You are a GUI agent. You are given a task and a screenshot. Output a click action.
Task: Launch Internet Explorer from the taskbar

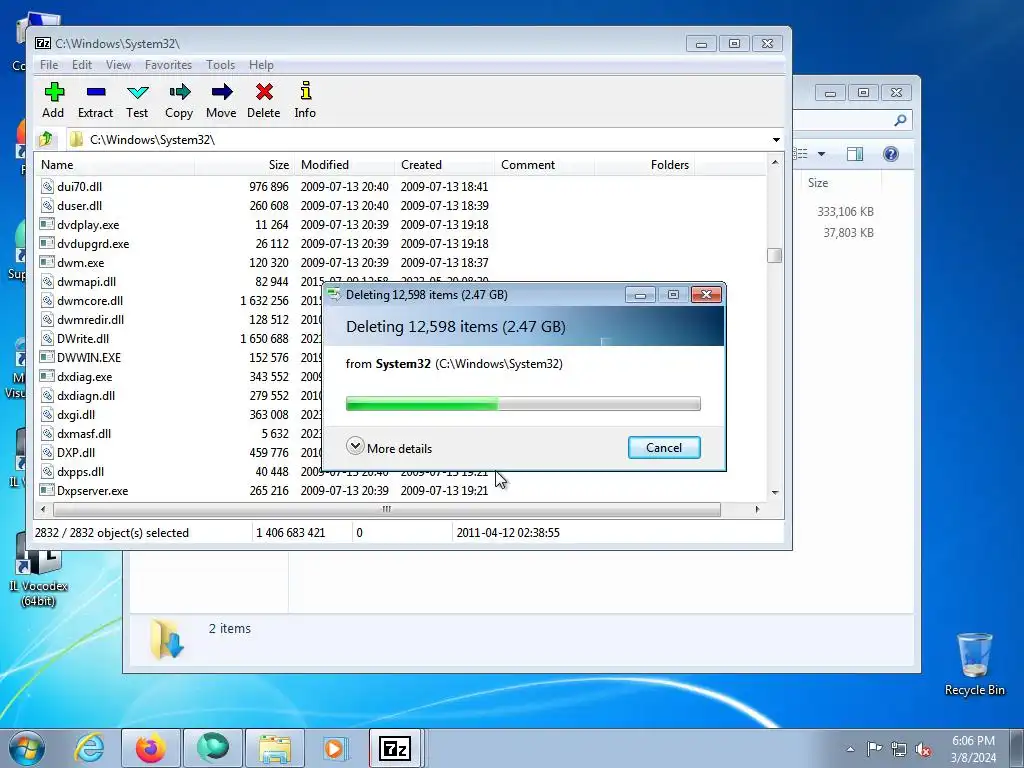click(89, 748)
